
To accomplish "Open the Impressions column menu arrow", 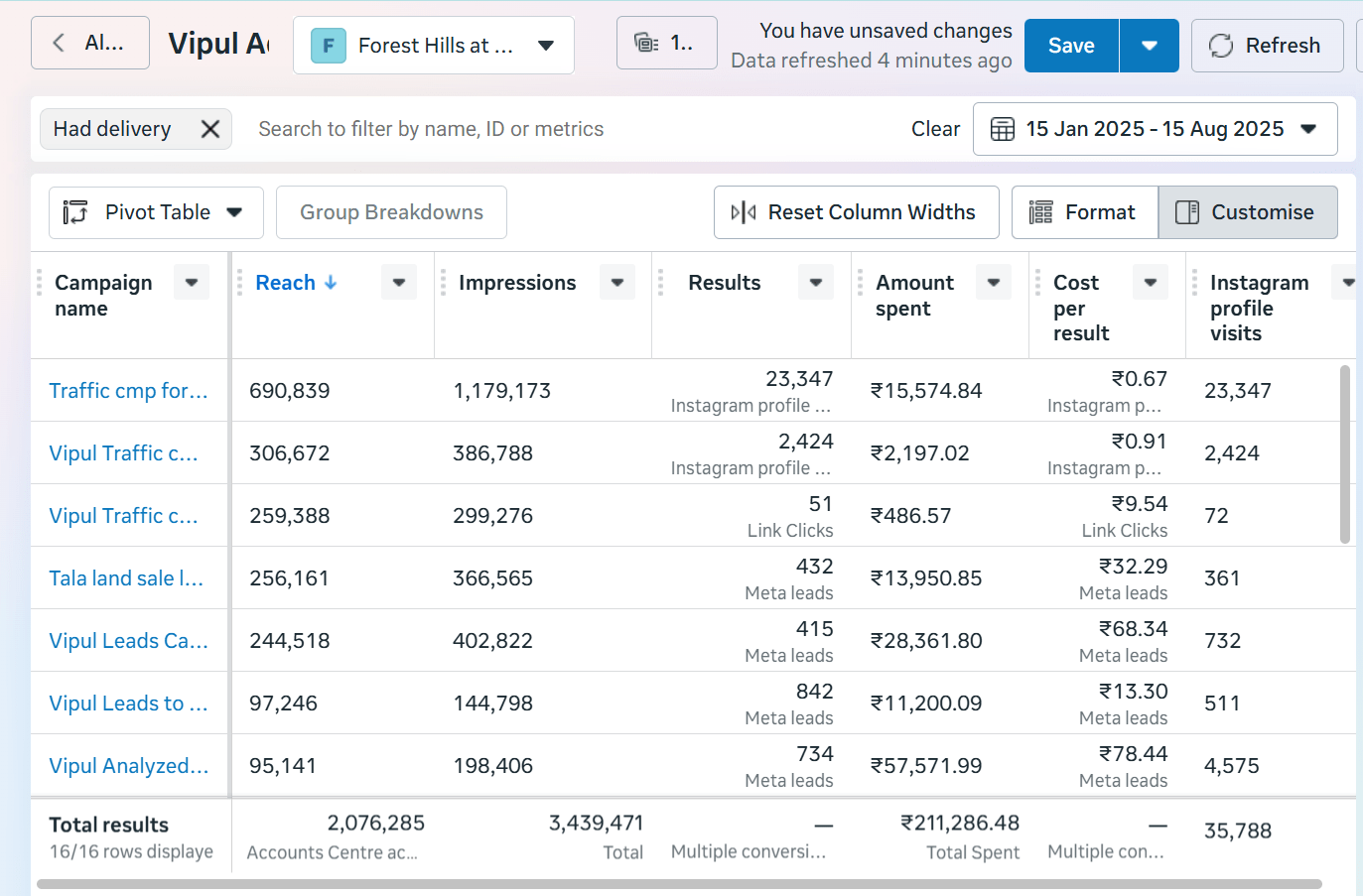I will (616, 283).
